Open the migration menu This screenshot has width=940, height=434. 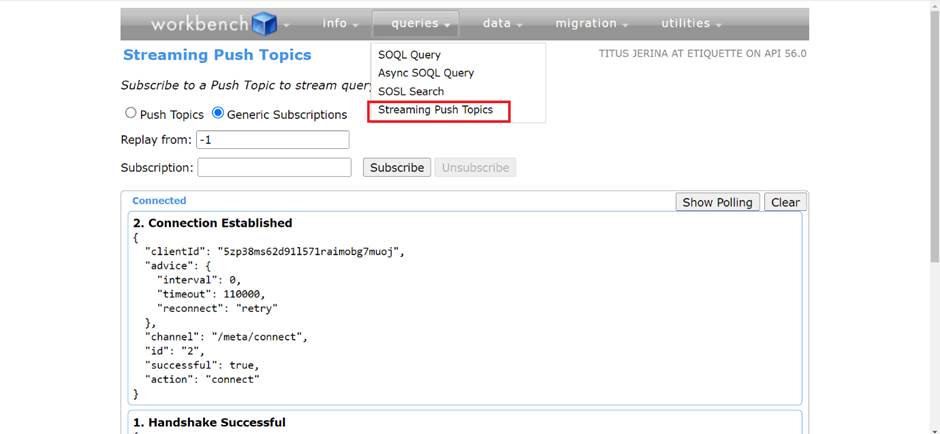point(592,24)
